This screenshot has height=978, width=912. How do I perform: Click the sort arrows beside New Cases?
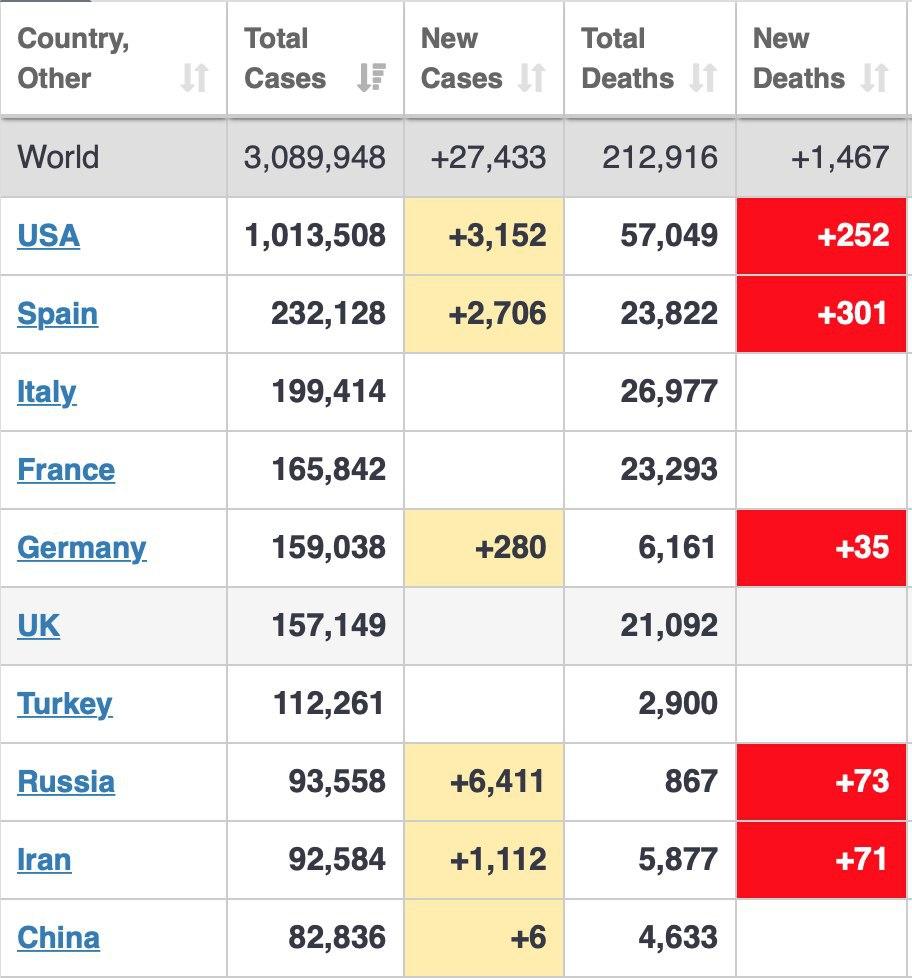[x=532, y=78]
